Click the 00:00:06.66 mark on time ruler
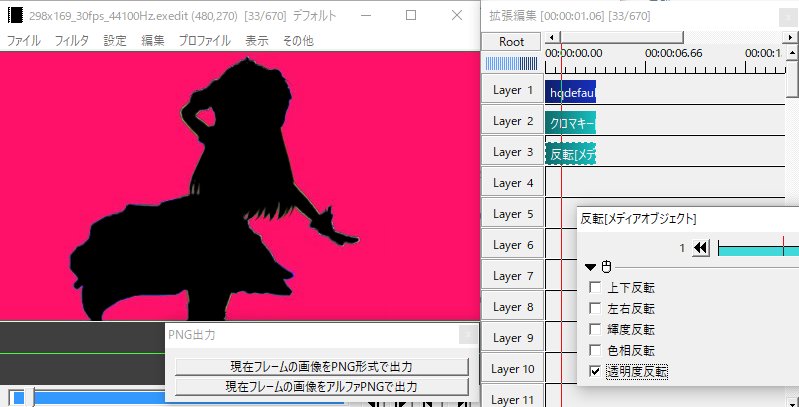799x407 pixels. coord(674,53)
